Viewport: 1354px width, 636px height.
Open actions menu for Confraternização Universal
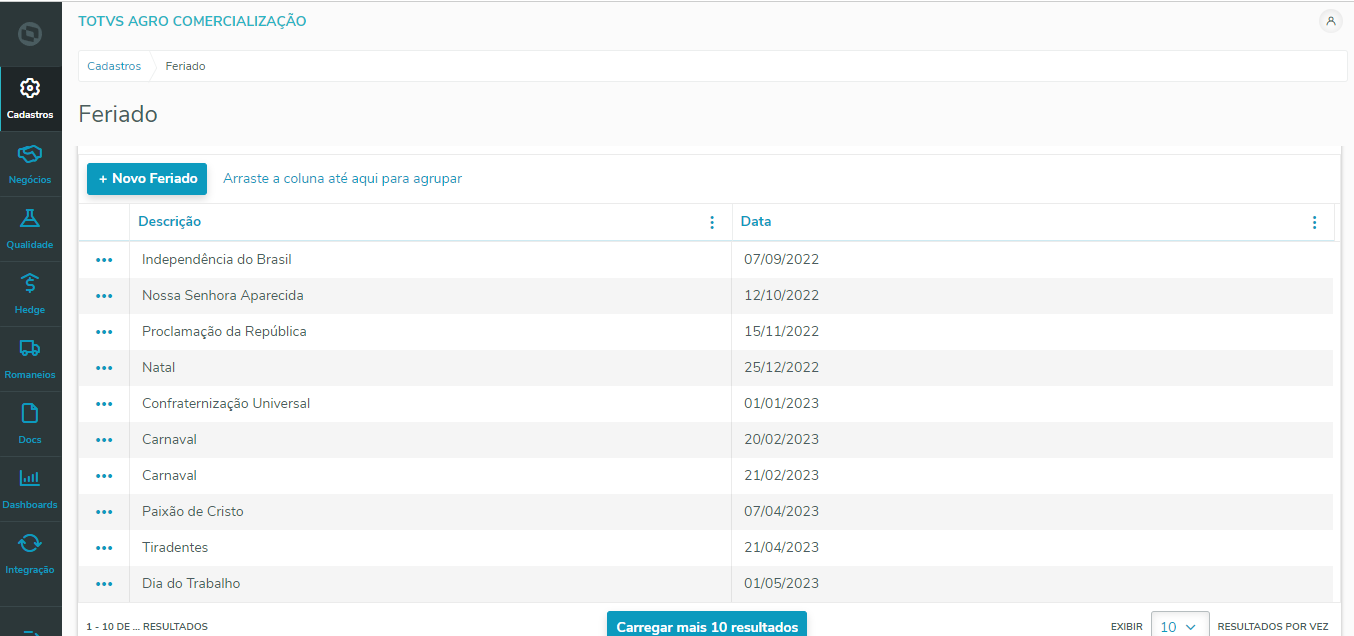[x=104, y=404]
